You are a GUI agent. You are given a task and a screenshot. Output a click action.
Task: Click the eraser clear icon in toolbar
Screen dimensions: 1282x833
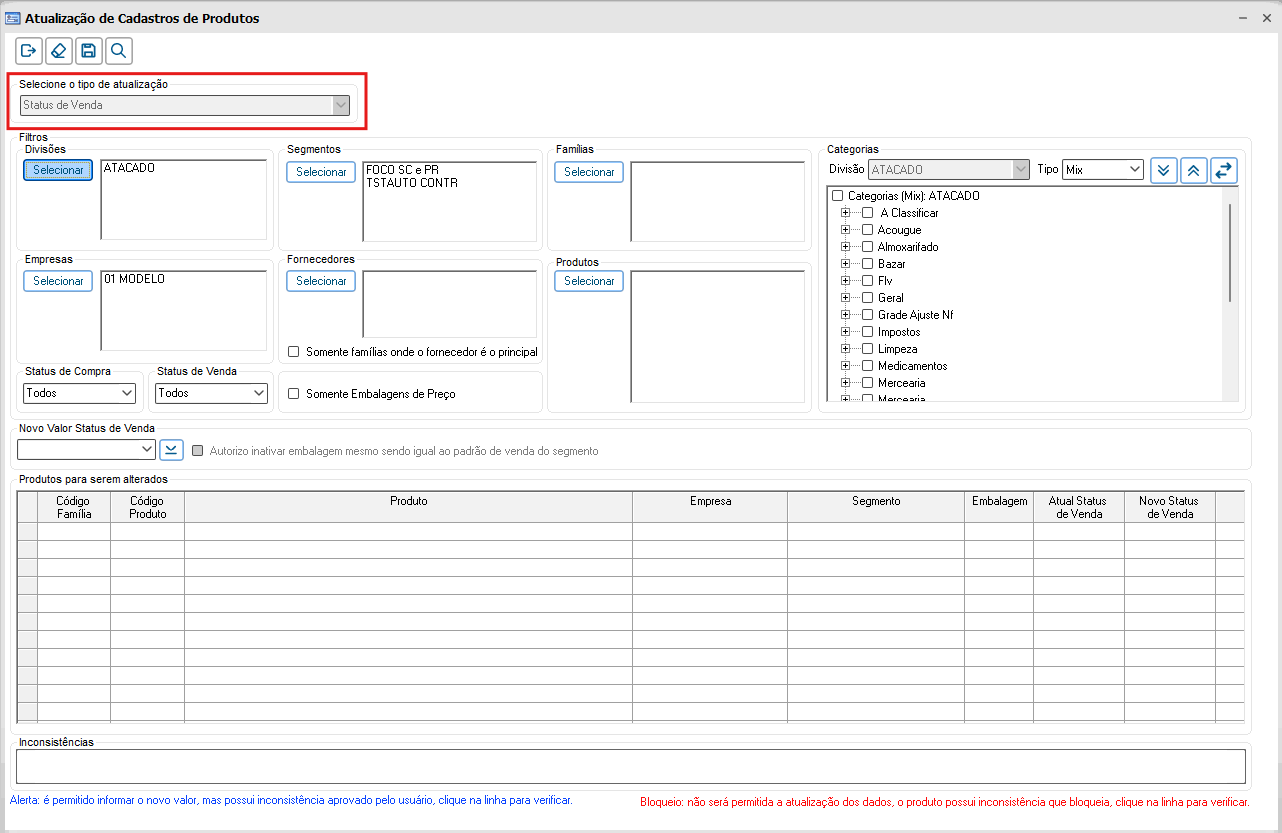pyautogui.click(x=59, y=51)
